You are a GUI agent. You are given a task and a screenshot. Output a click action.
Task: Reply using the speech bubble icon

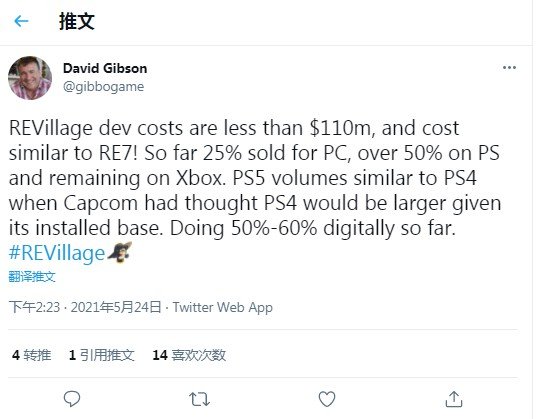[72, 399]
